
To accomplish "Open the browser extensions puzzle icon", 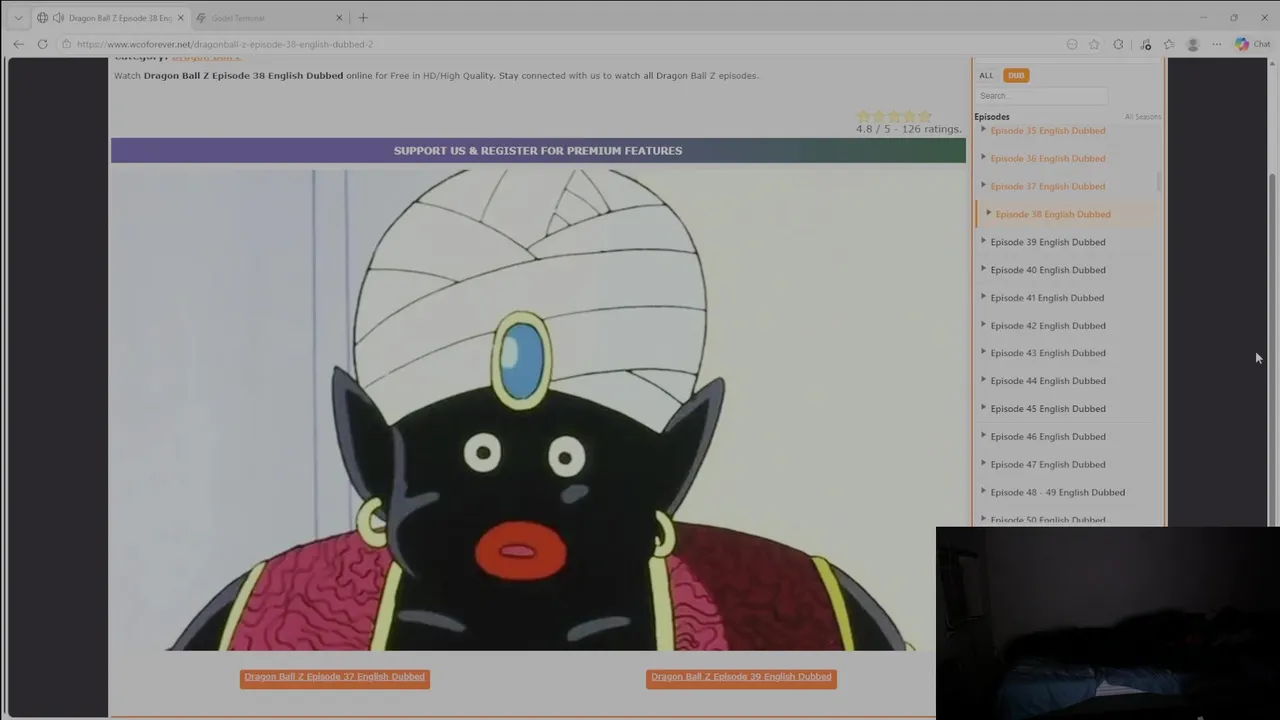I will coord(1118,44).
